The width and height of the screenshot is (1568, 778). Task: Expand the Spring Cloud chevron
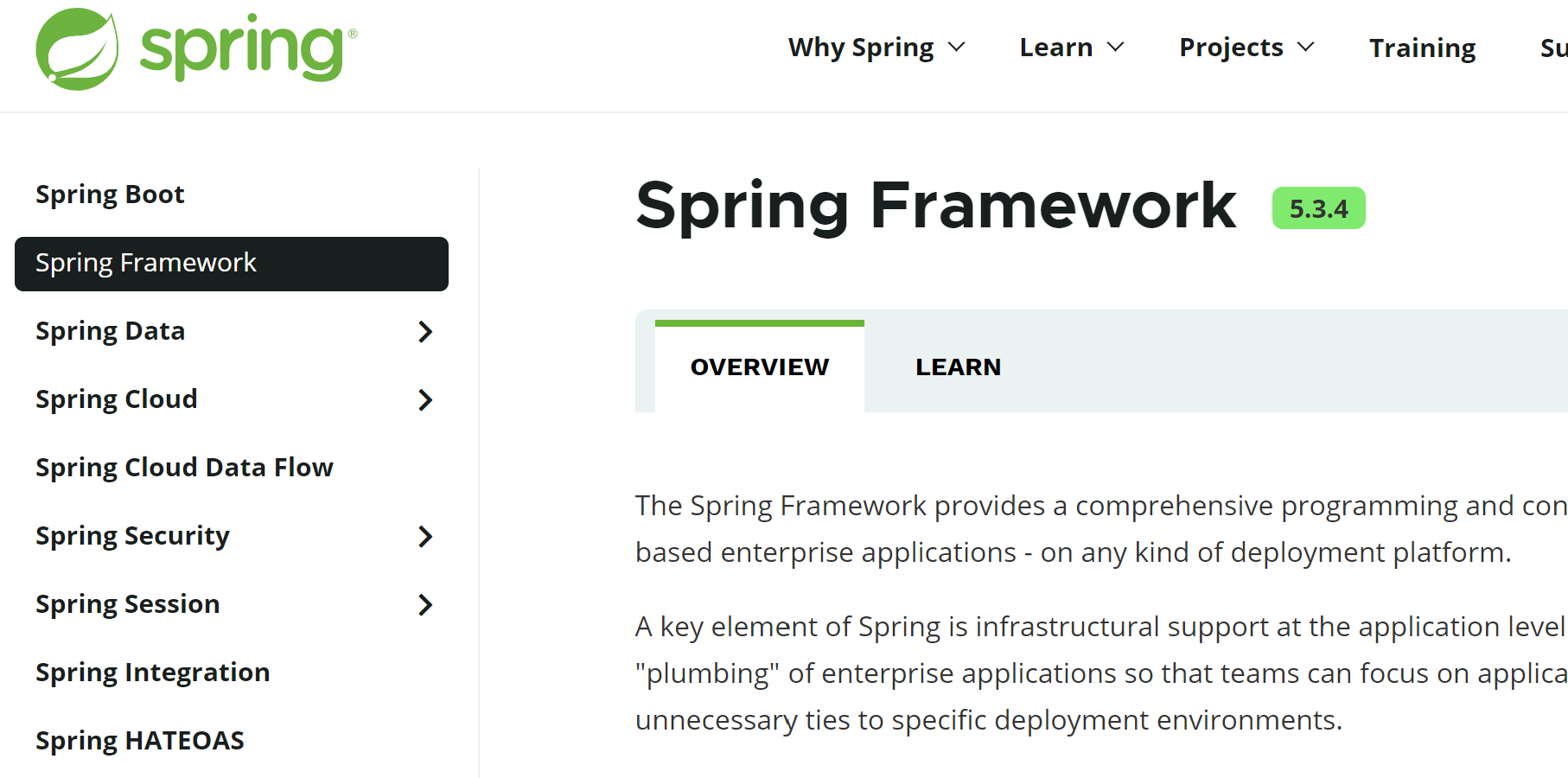[425, 399]
